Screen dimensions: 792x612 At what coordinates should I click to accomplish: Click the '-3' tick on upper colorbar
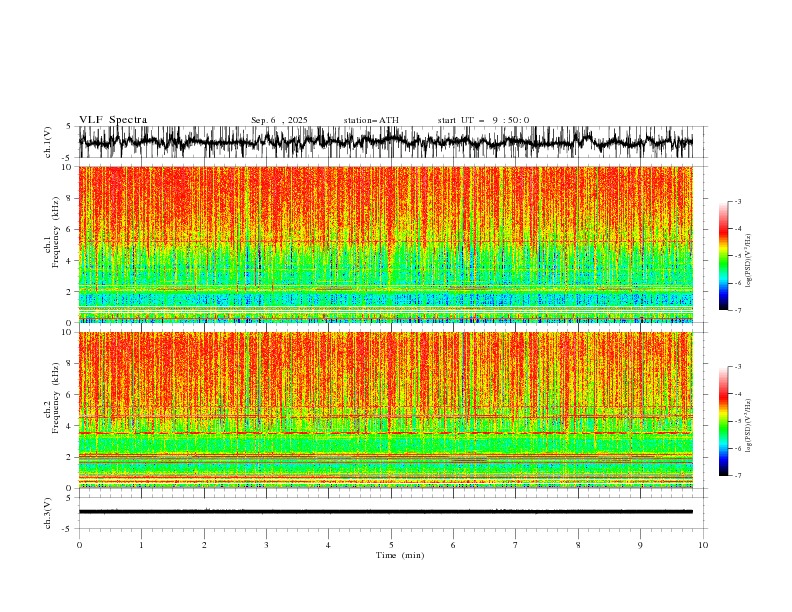pyautogui.click(x=737, y=201)
